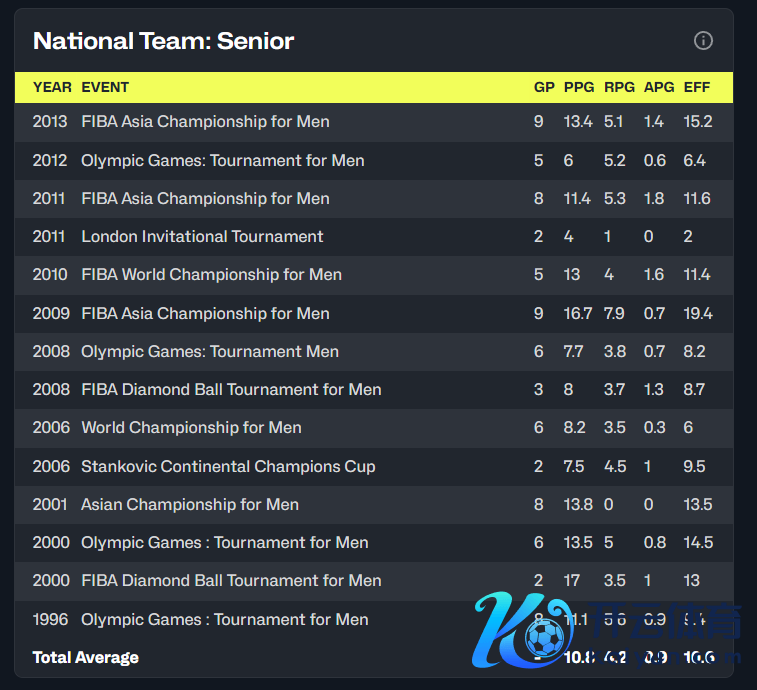Click the YEAR column header

tap(52, 87)
